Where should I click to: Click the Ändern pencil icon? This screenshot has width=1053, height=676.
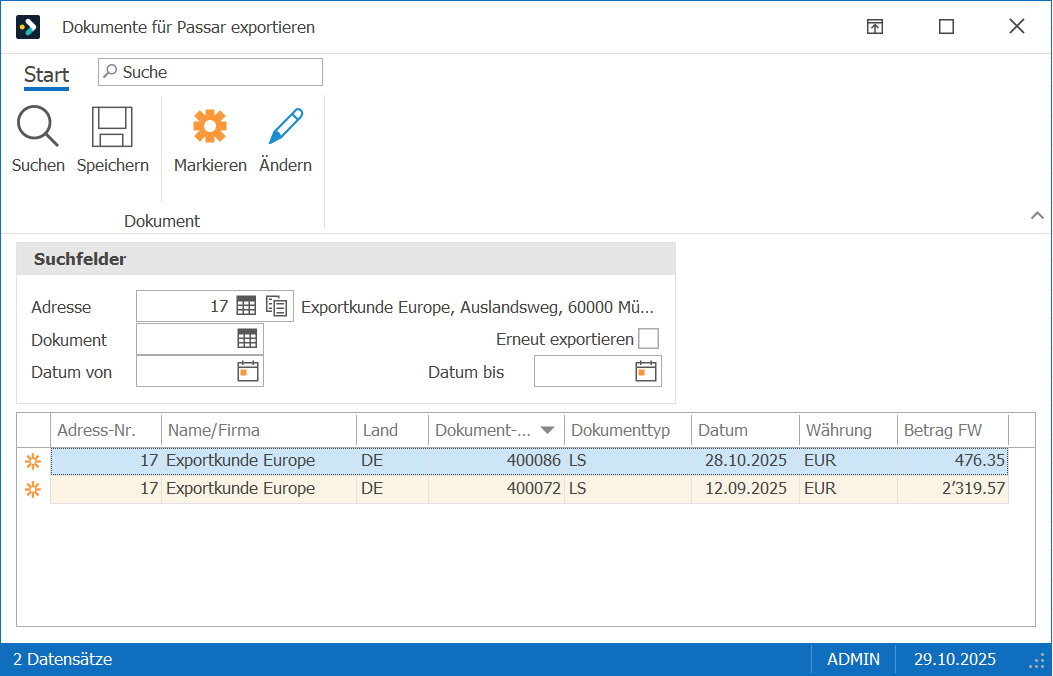click(x=285, y=126)
